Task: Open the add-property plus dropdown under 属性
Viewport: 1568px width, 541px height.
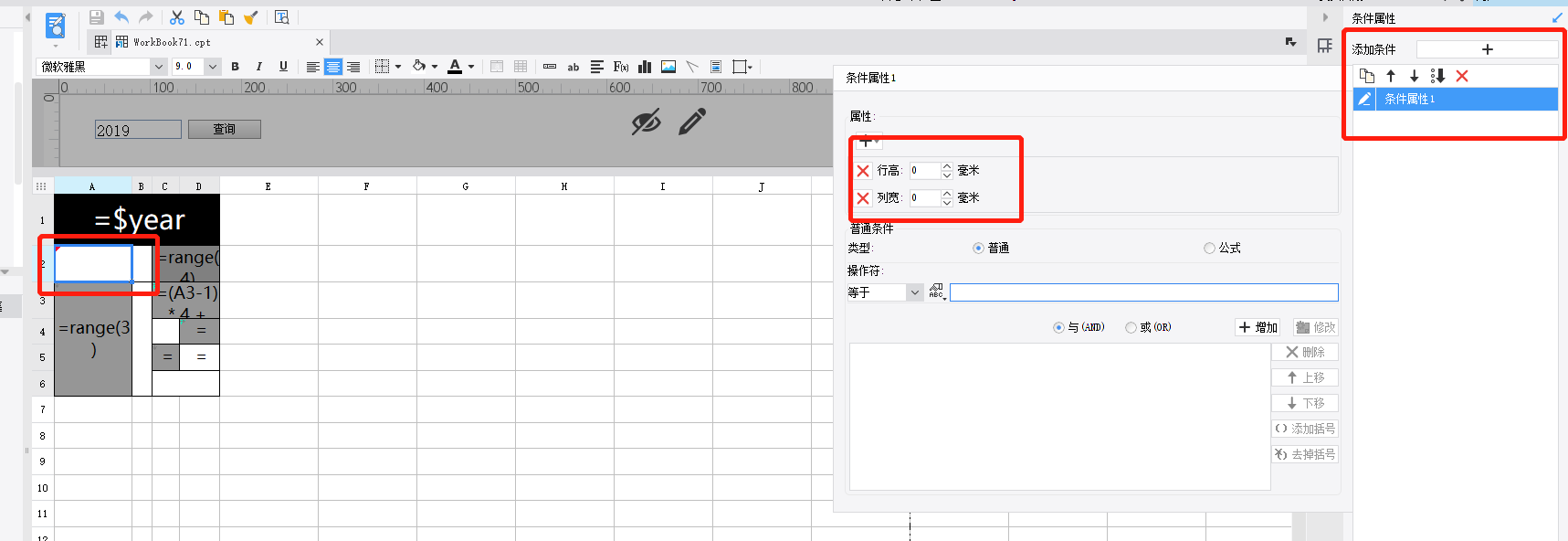Action: tap(868, 142)
